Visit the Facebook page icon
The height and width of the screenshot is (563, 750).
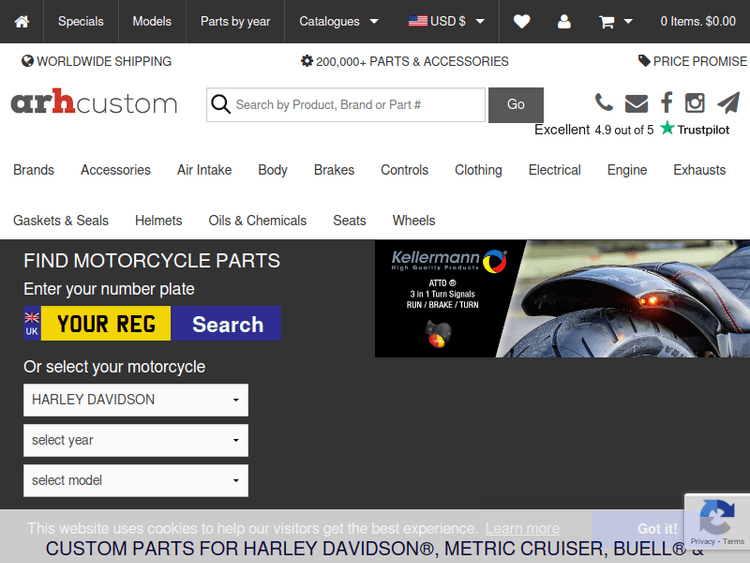[666, 102]
